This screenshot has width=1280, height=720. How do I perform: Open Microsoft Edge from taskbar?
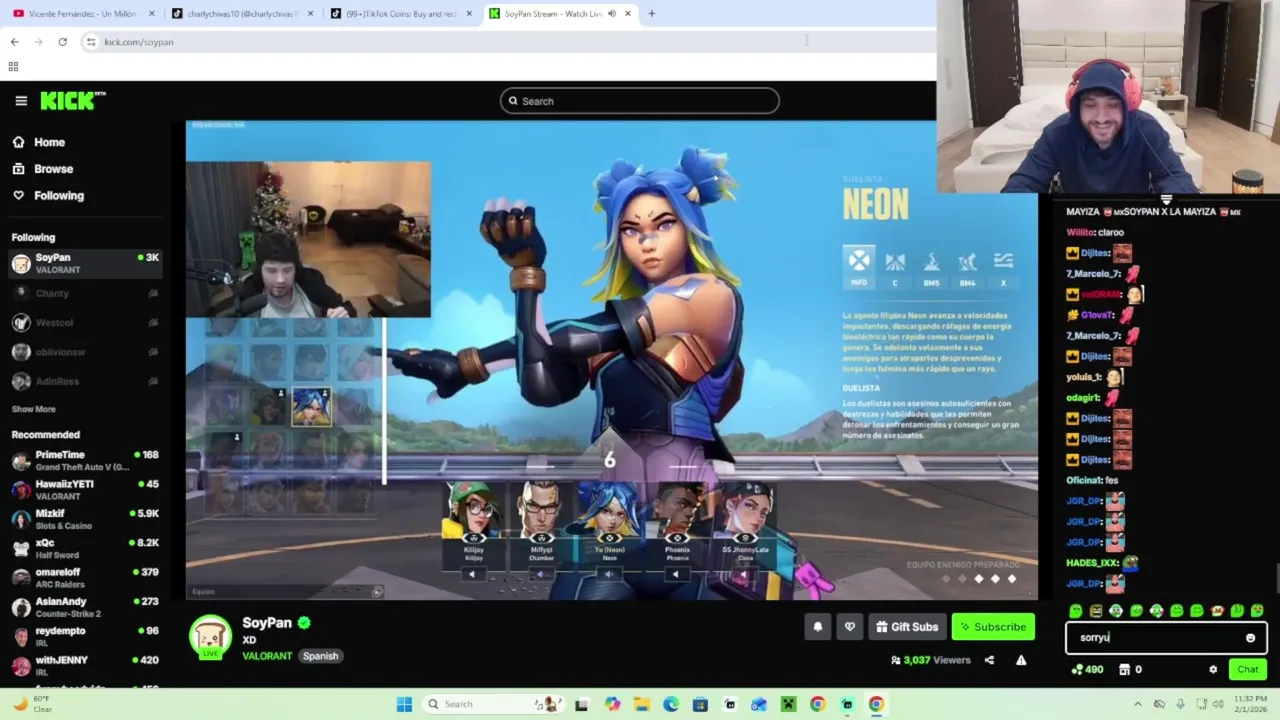(x=670, y=704)
